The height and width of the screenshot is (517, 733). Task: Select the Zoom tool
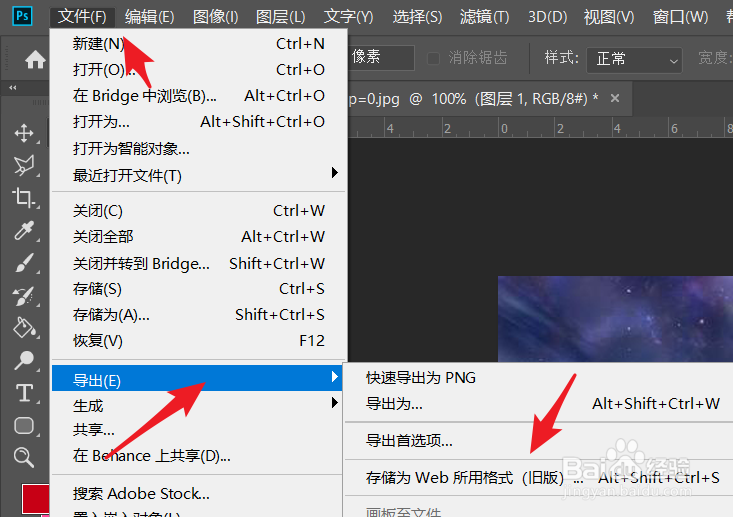(24, 457)
